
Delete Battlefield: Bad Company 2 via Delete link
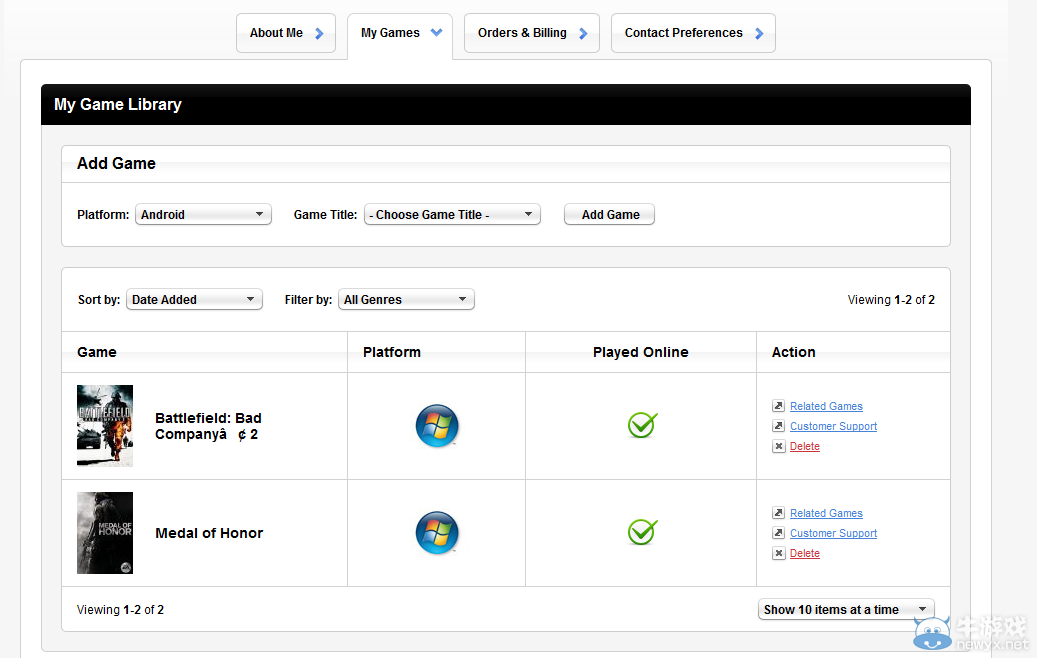[805, 446]
